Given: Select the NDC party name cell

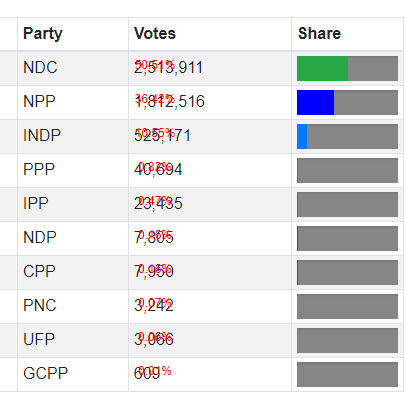Looking at the screenshot, I should (x=73, y=68).
